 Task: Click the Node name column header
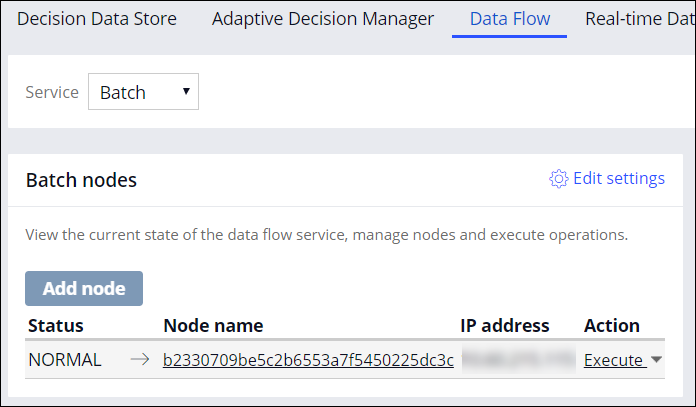pos(213,325)
